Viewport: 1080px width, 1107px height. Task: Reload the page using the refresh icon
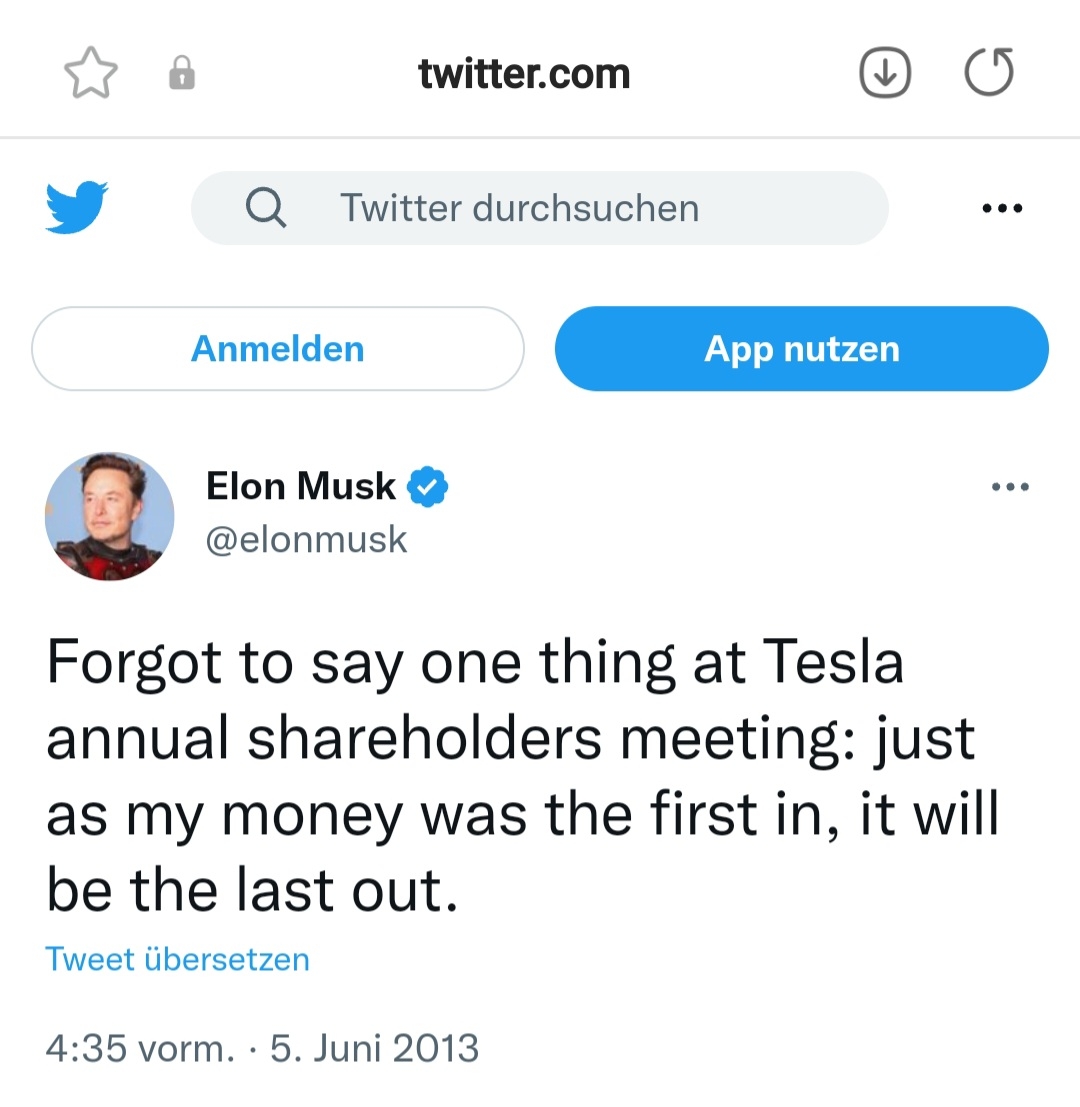pos(988,72)
